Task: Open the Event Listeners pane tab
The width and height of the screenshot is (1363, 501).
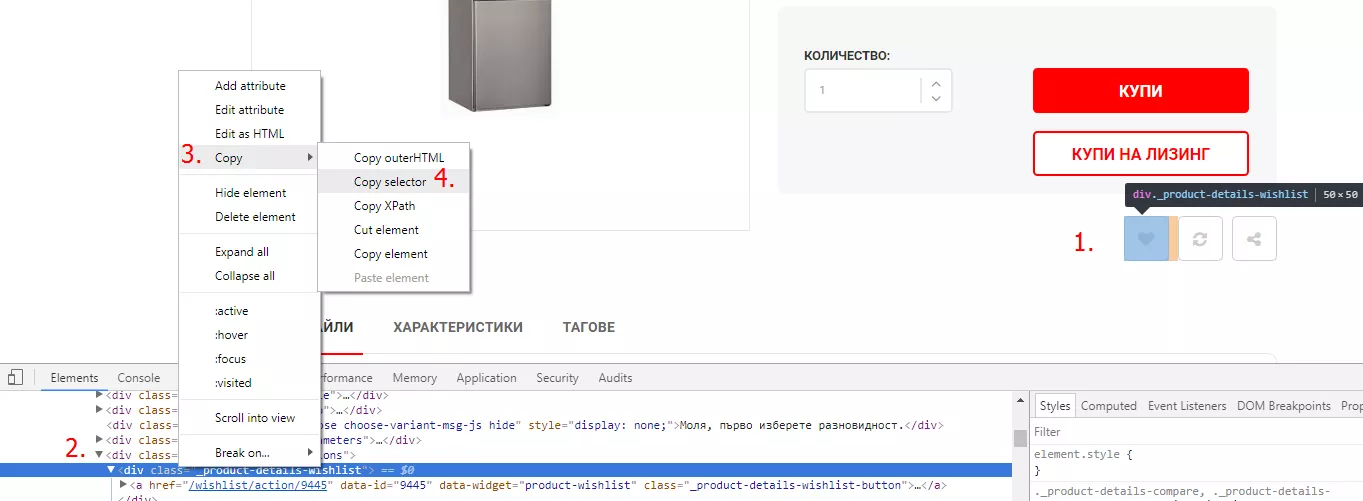Action: pos(1187,406)
